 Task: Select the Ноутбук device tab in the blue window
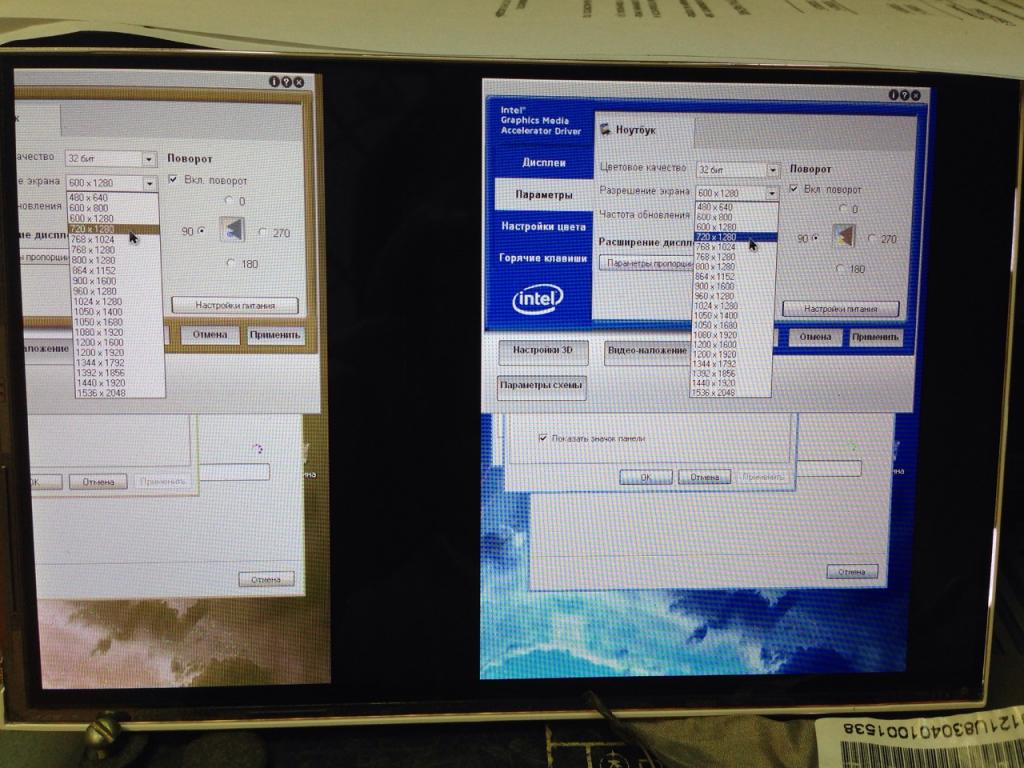[644, 130]
